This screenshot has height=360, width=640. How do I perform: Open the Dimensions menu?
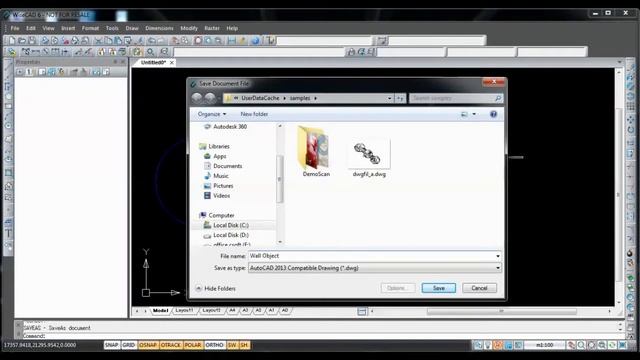coord(159,28)
